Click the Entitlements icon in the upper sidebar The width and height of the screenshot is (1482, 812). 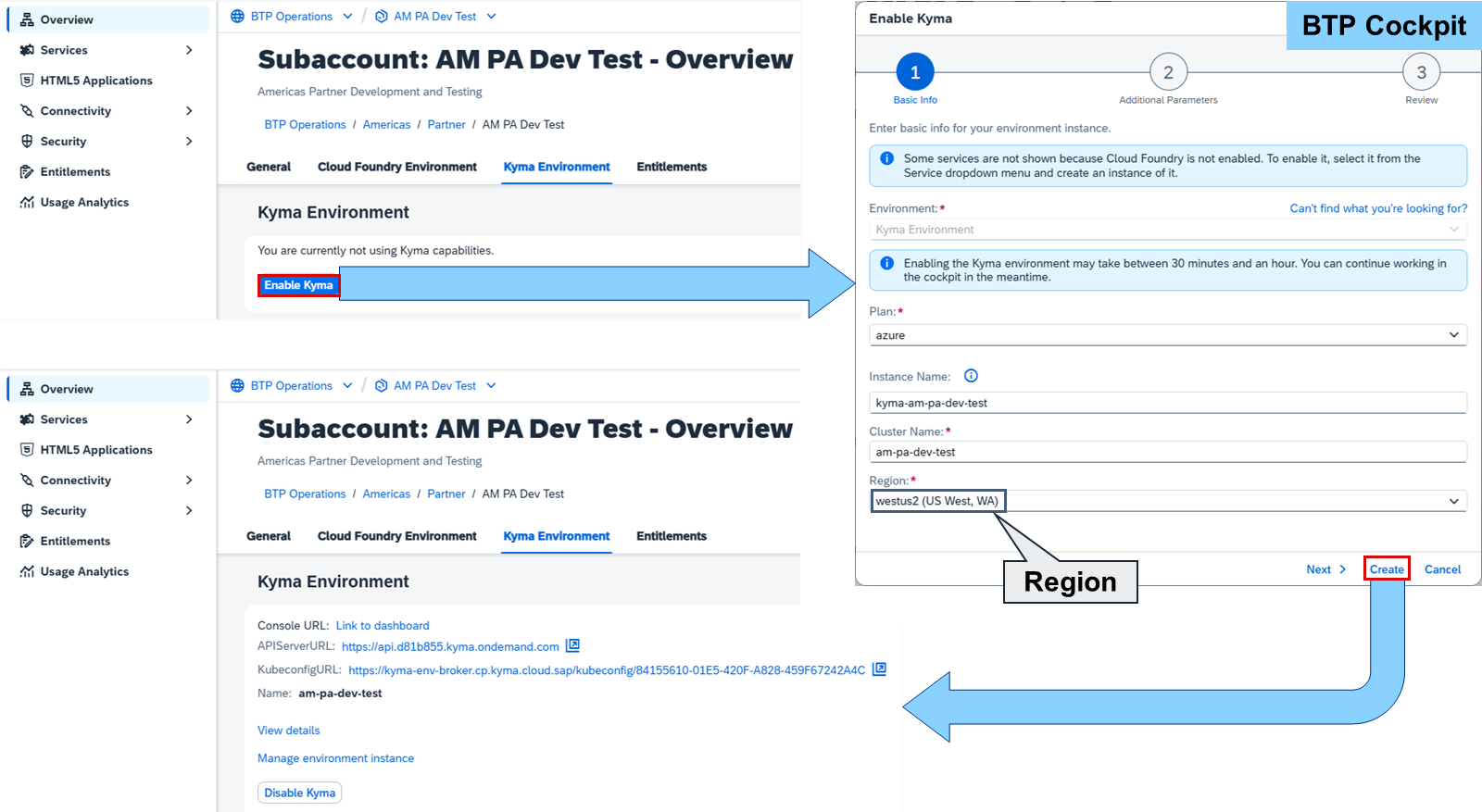tap(27, 172)
